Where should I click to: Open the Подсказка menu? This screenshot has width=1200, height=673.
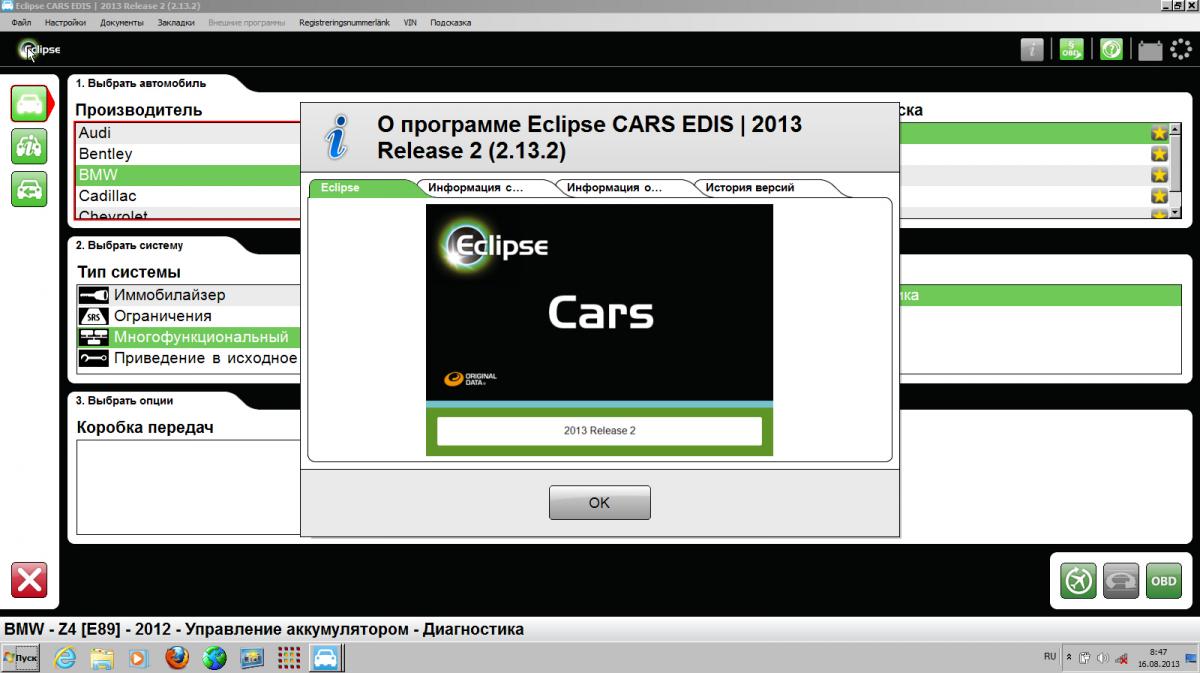[x=451, y=22]
